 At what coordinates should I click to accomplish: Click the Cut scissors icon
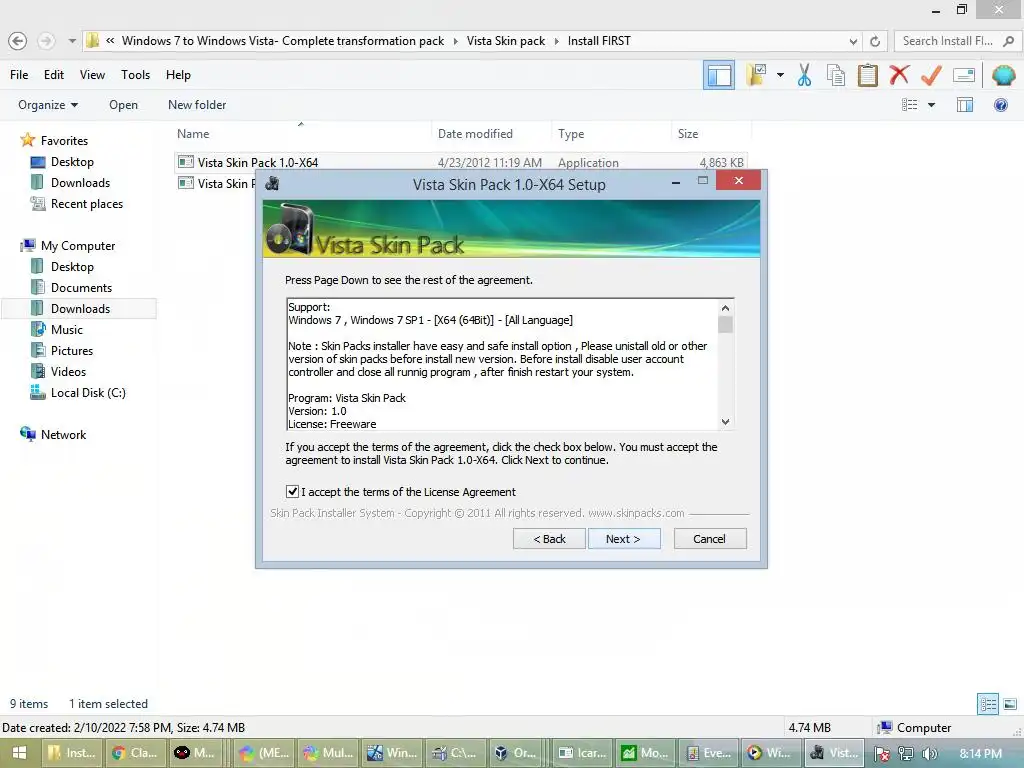pyautogui.click(x=804, y=75)
